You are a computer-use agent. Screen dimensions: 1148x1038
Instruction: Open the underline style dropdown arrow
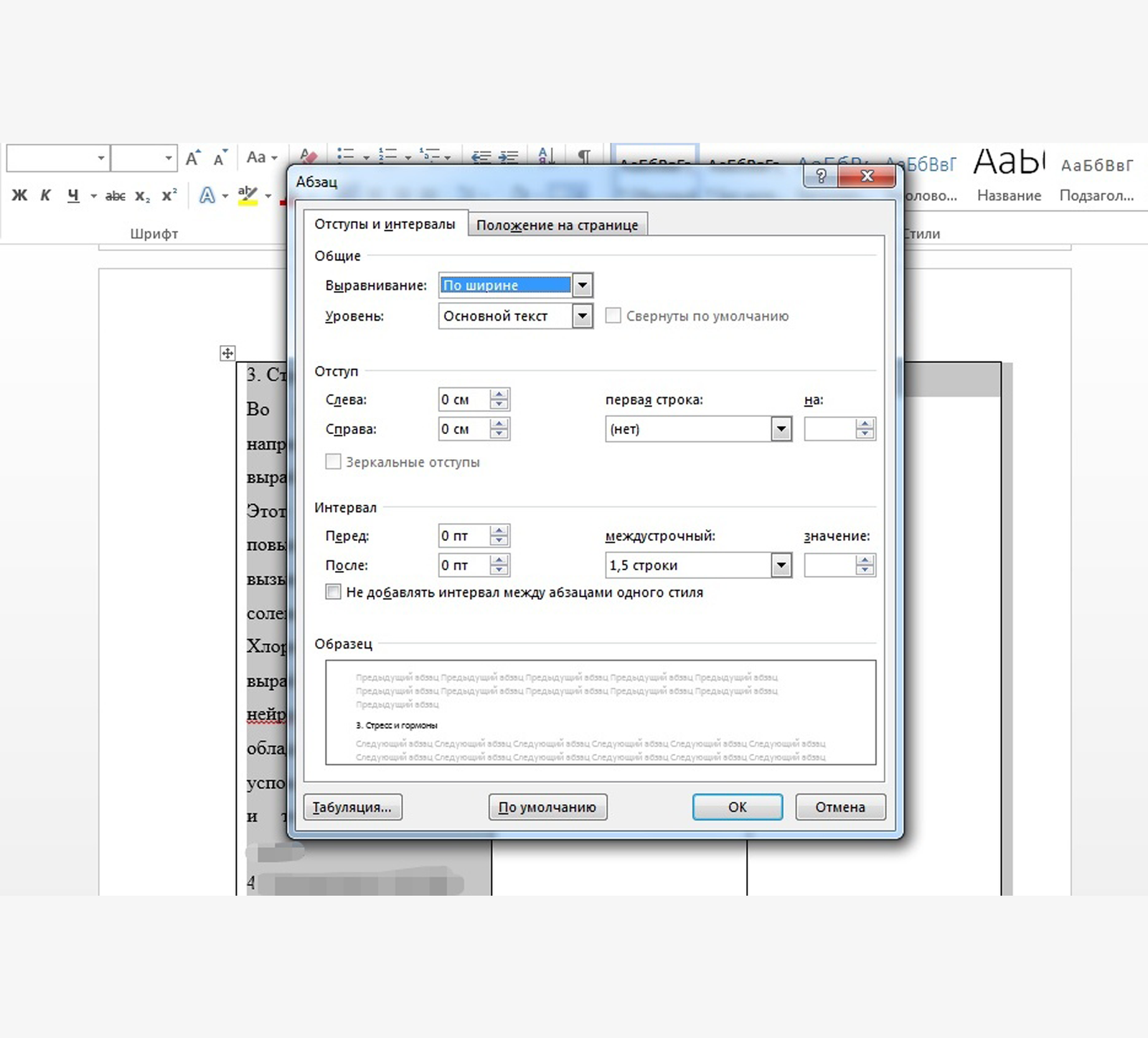93,196
